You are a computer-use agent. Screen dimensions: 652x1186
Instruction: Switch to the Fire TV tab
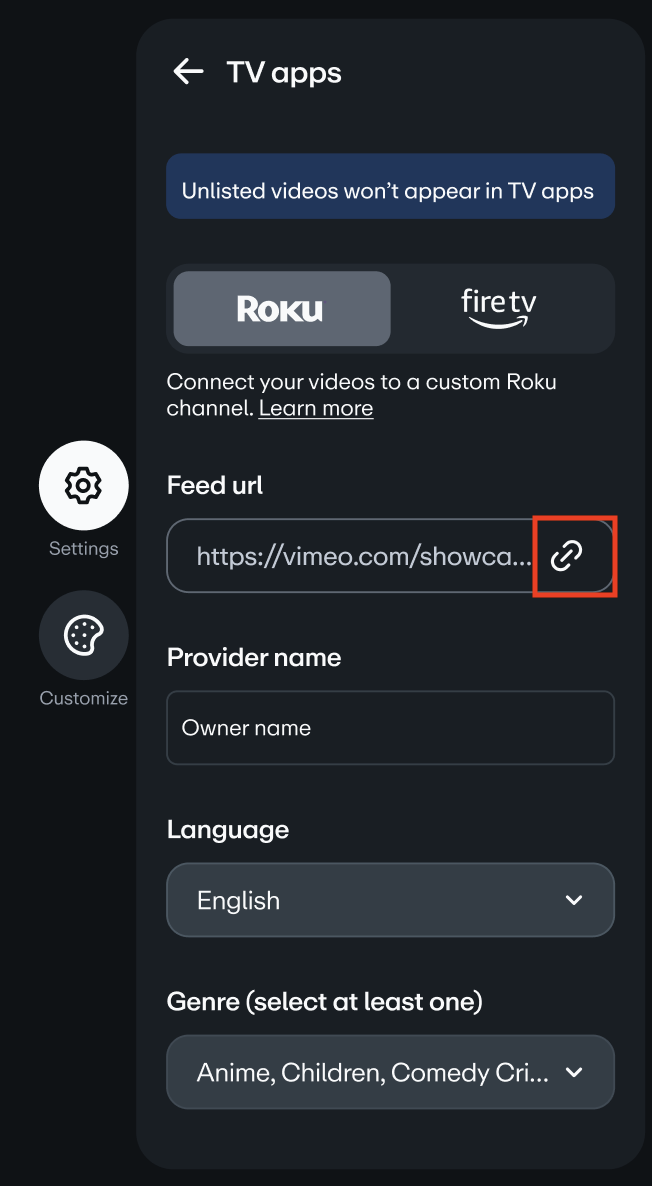499,309
